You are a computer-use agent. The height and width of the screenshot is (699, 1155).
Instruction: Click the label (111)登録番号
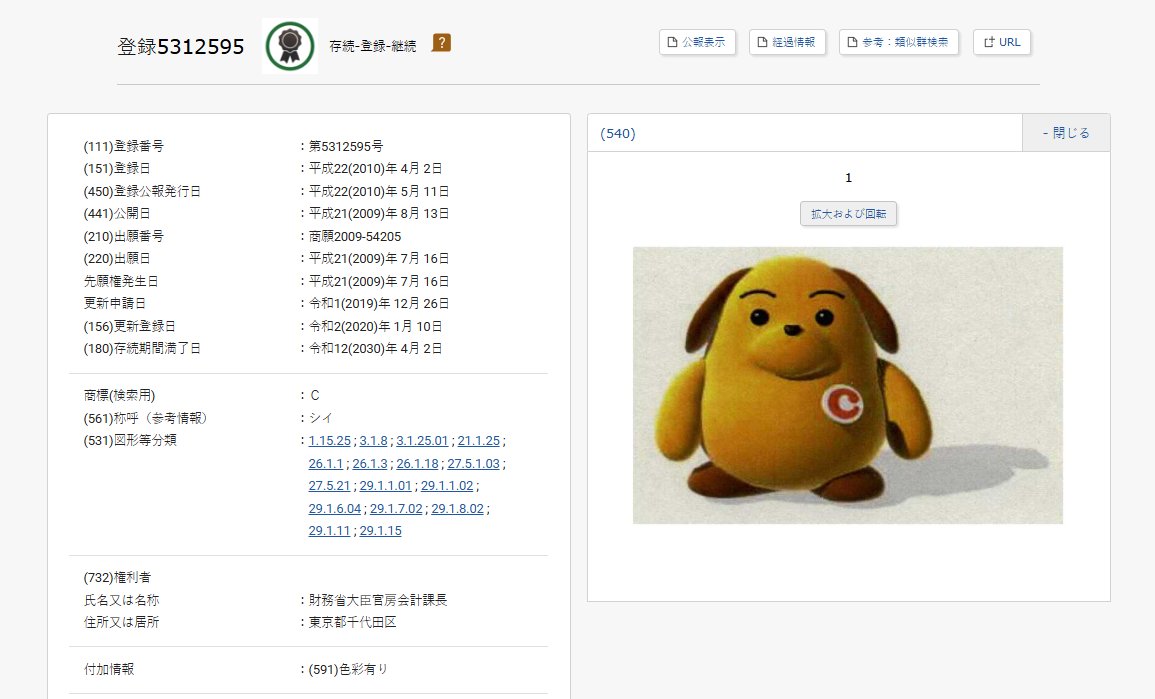(x=124, y=146)
